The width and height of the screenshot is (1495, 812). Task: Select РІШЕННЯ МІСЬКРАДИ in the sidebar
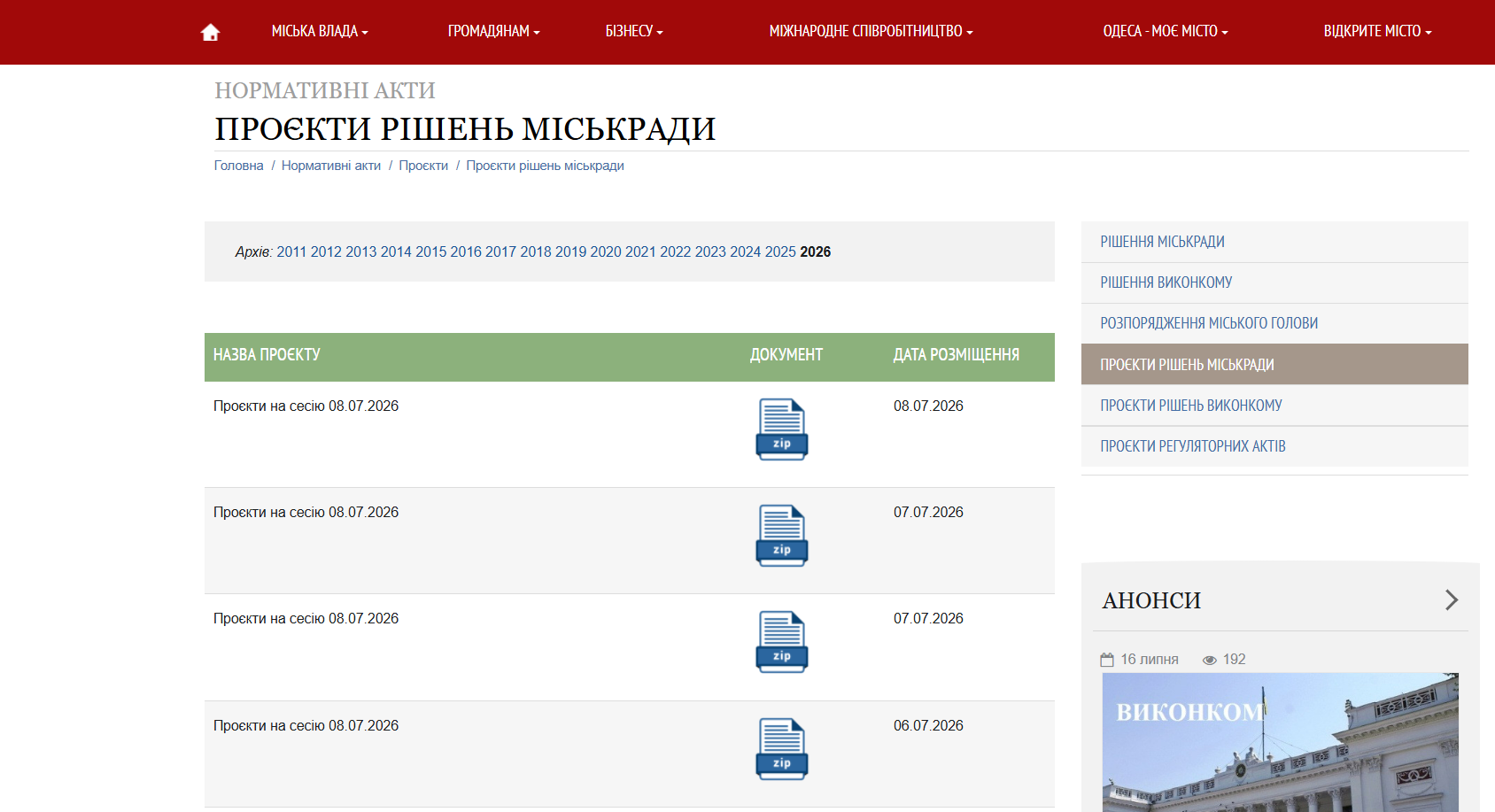(1274, 242)
